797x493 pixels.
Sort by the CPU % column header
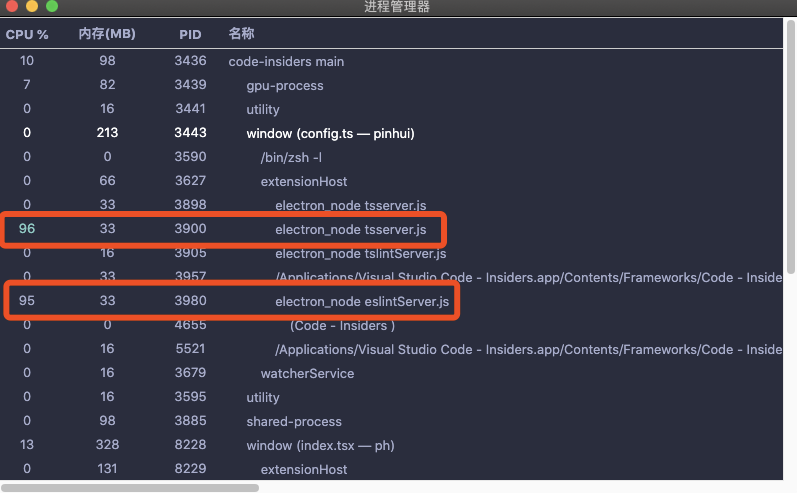point(27,35)
